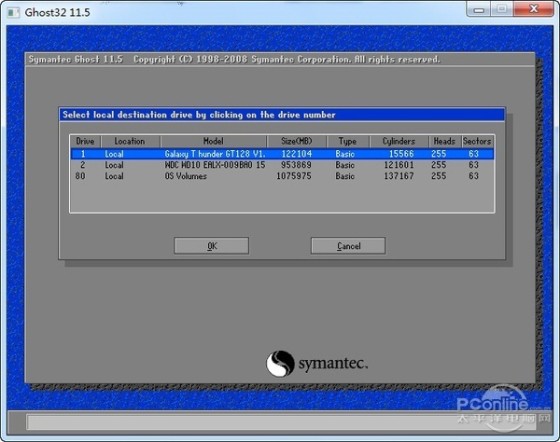Click the Ghost32 title bar icon
Viewport: 560px width, 442px height.
pos(13,13)
